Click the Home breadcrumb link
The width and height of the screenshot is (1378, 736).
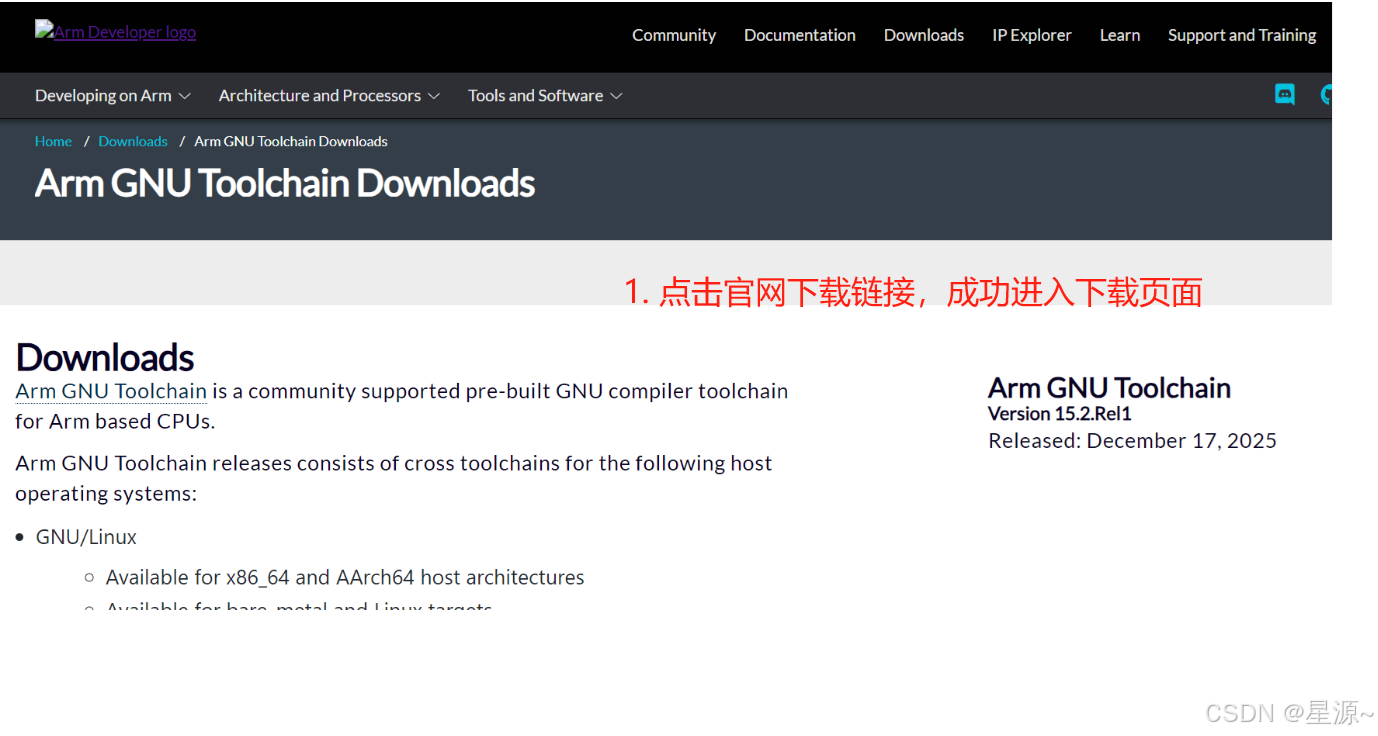coord(53,141)
